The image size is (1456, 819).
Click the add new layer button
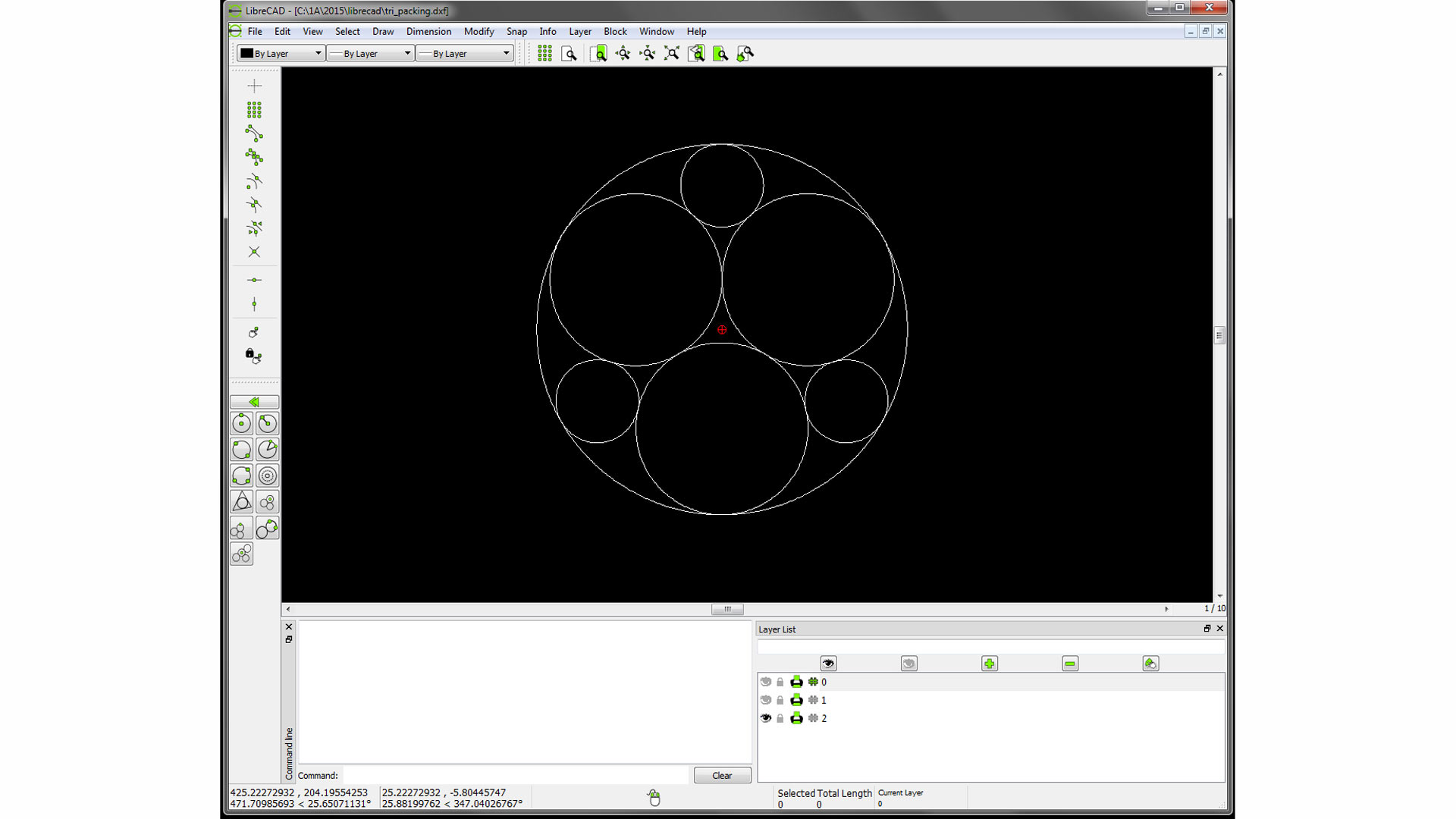[x=990, y=663]
